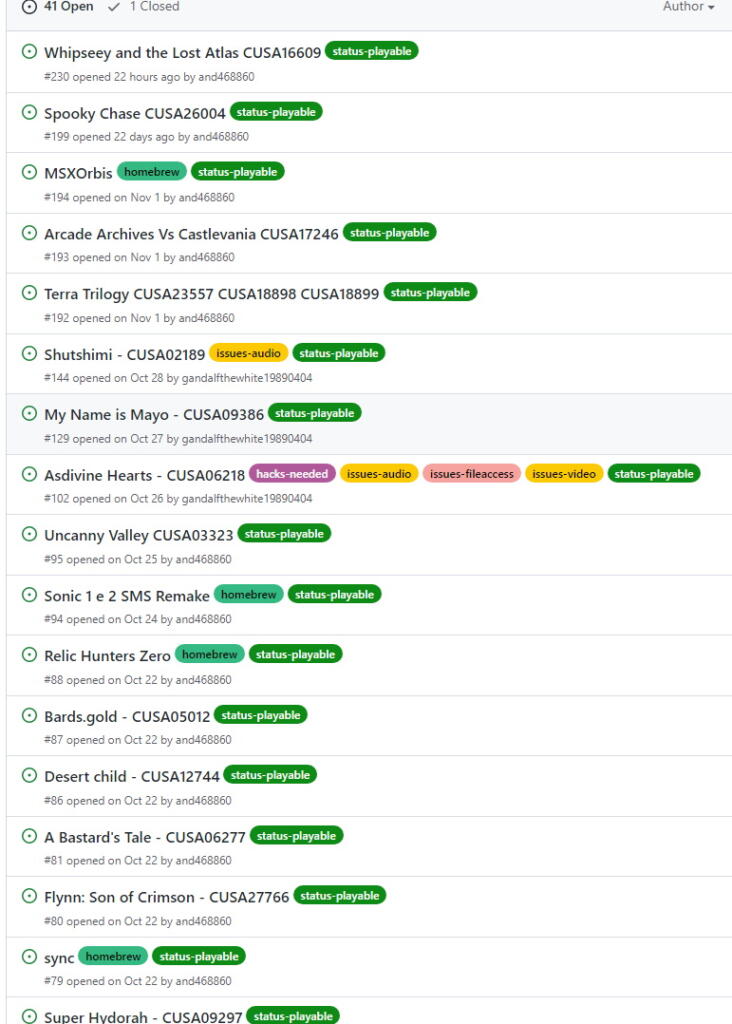Viewport: 732px width, 1024px height.
Task: Click the status-playable label on My Name is Mayo
Action: tap(314, 413)
